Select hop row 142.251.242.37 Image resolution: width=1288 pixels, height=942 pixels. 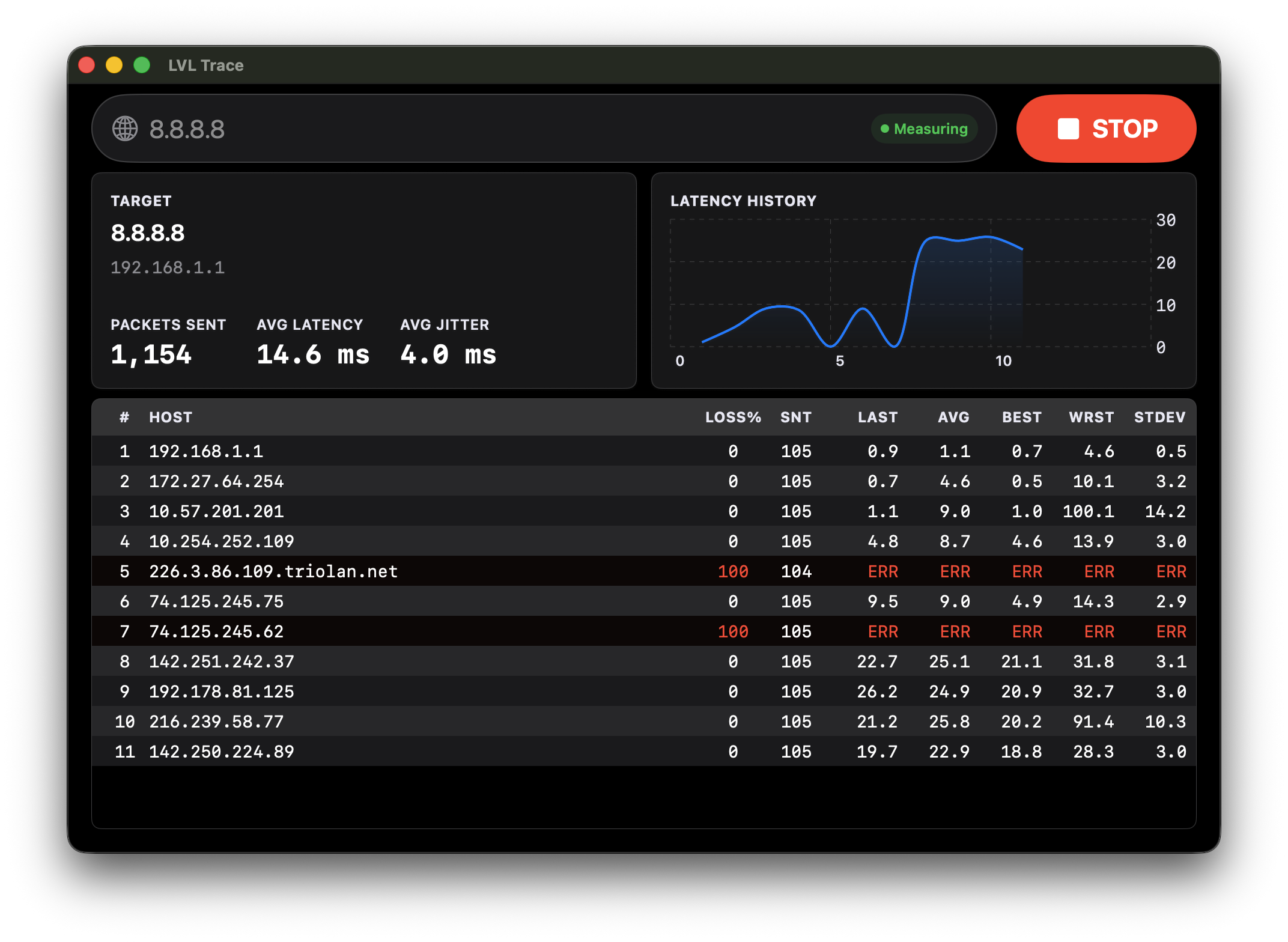point(643,661)
